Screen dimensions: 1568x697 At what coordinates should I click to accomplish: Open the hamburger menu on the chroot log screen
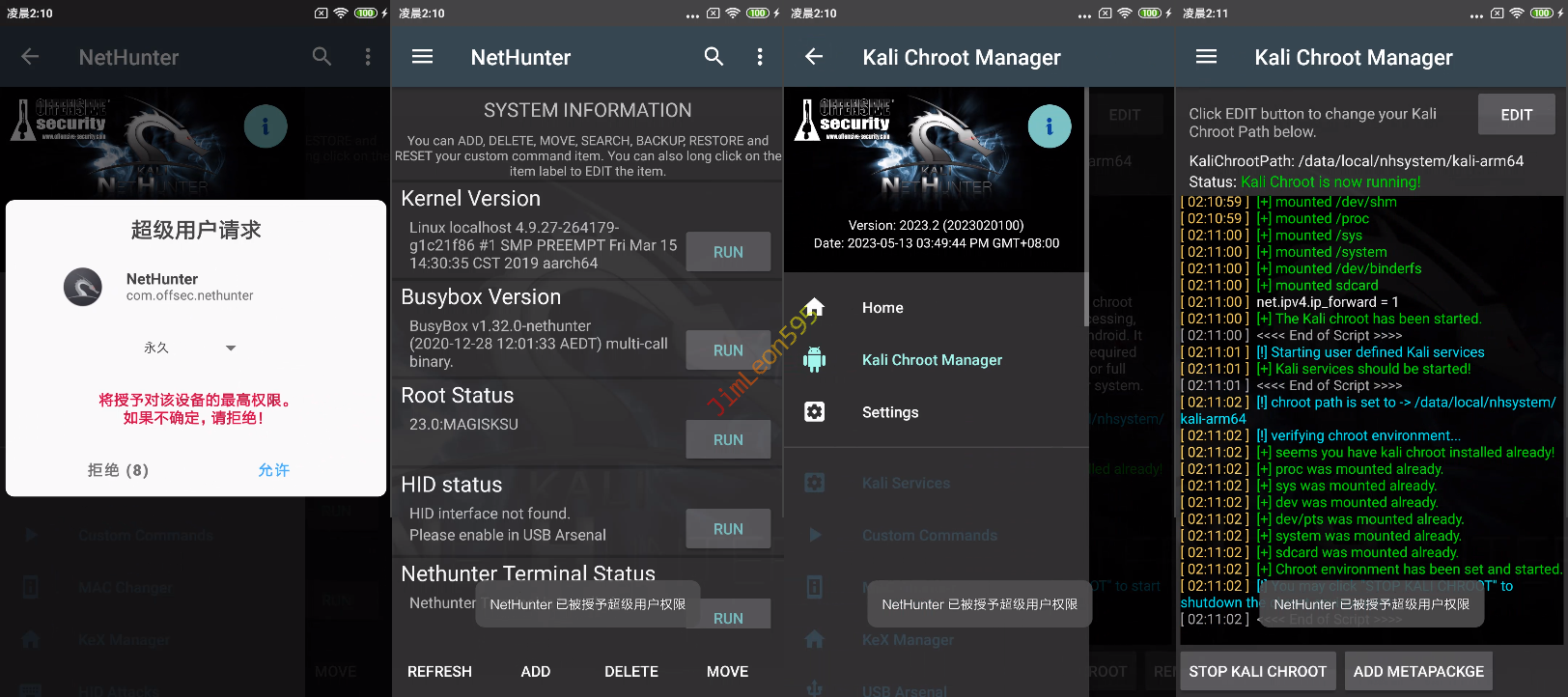coord(1206,57)
